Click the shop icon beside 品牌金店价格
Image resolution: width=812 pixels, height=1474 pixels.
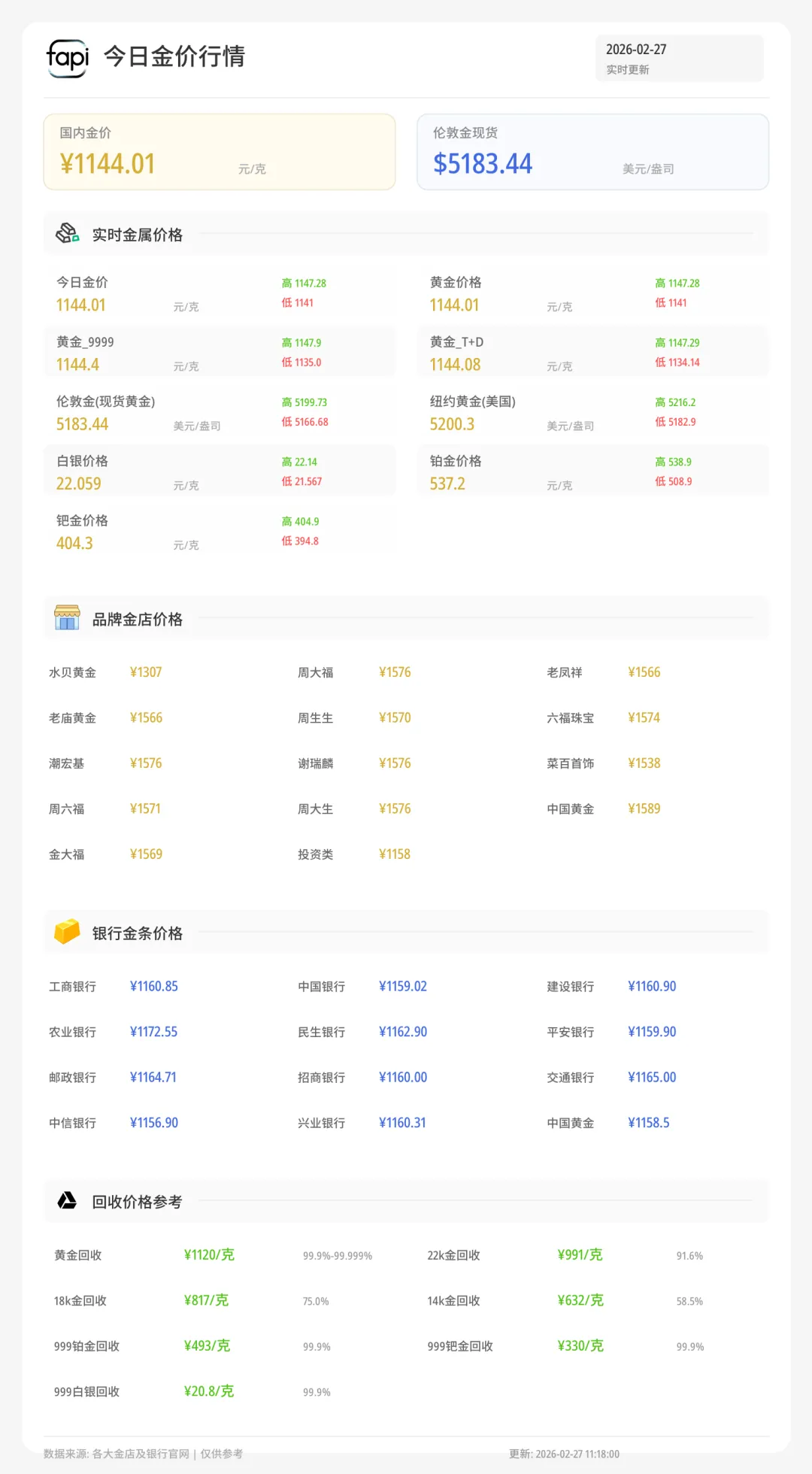(67, 618)
